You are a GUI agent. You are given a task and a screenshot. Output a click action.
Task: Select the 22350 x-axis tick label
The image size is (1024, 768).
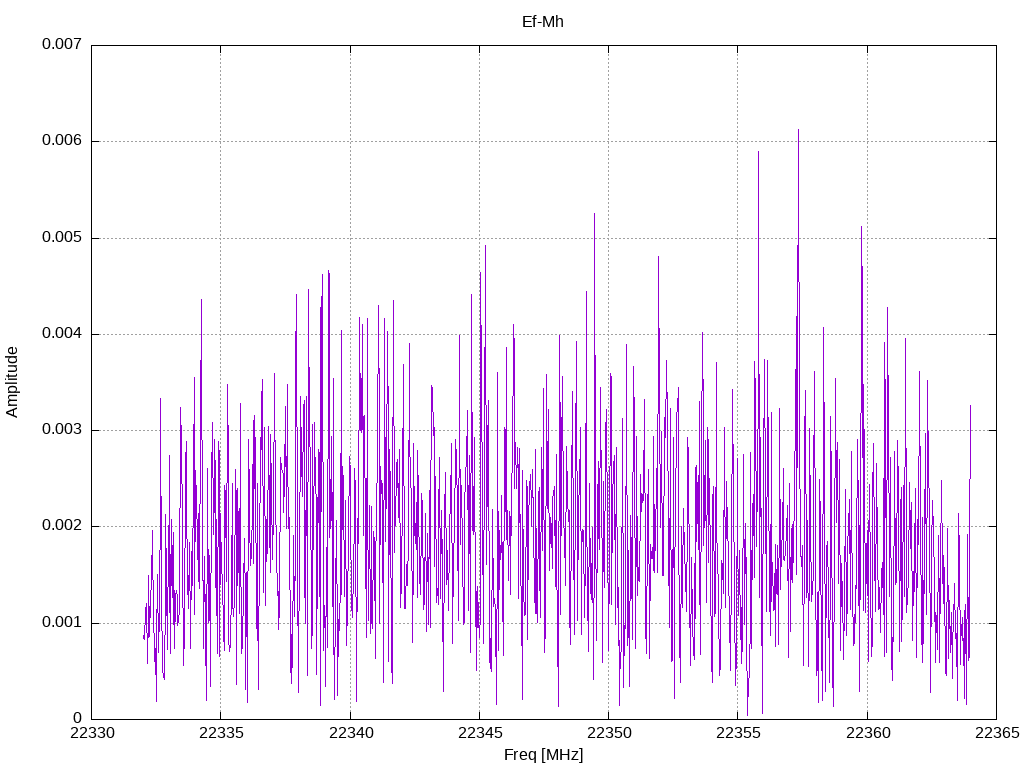coord(608,734)
